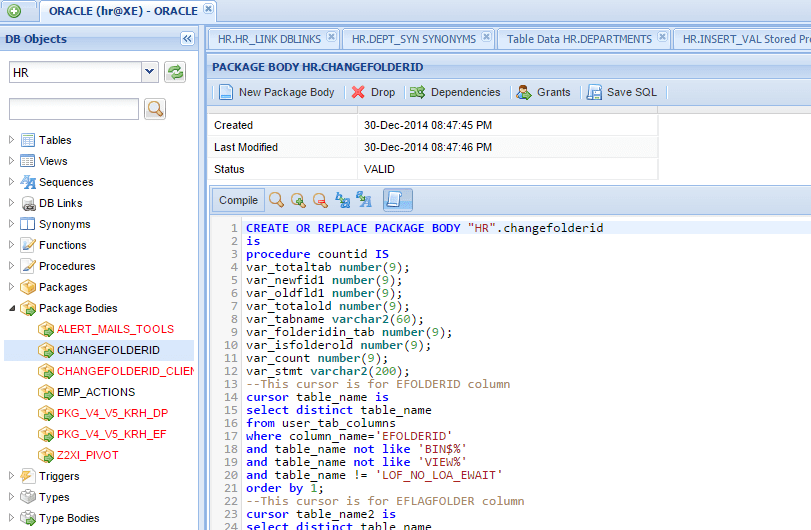Open the HR schema dropdown

tap(149, 72)
